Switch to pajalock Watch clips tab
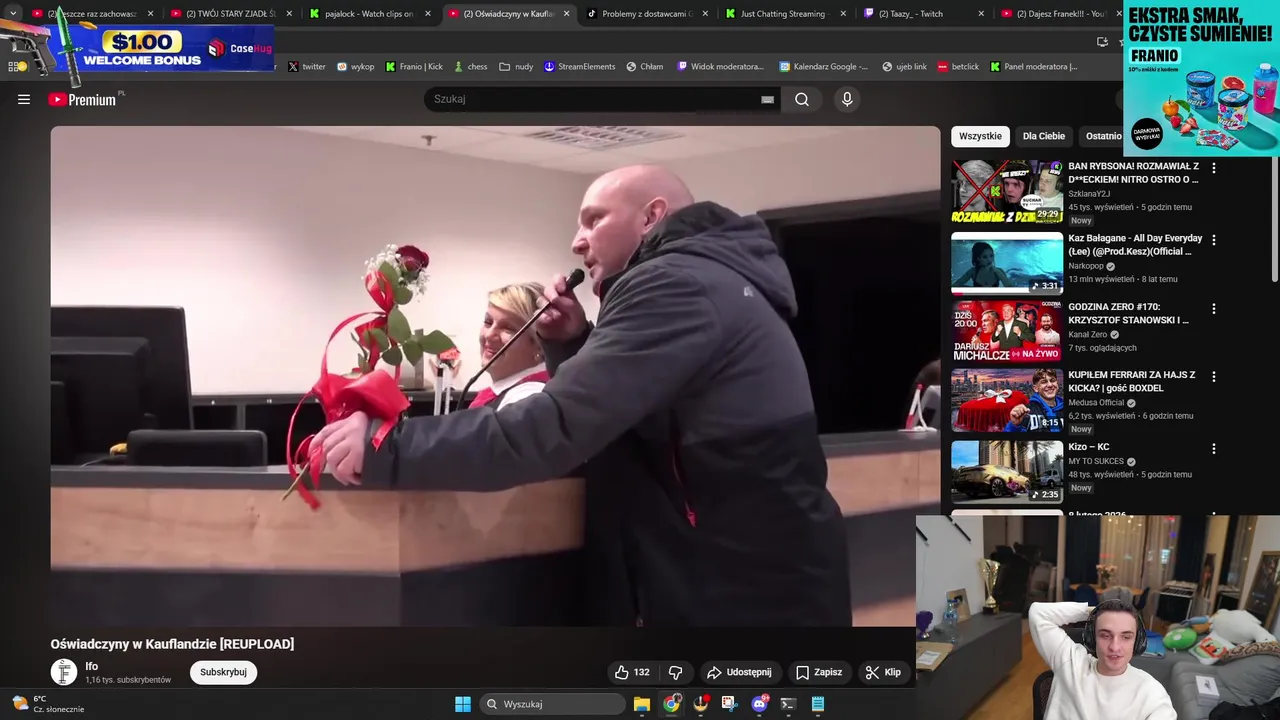The image size is (1280, 720). pos(368,13)
